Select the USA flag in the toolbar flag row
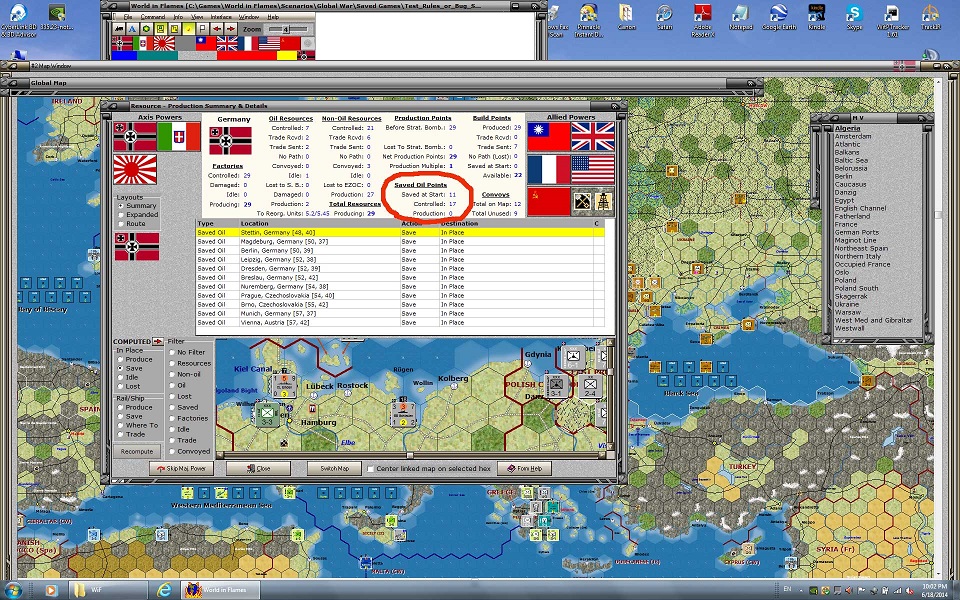Image resolution: width=960 pixels, height=600 pixels. tap(269, 43)
